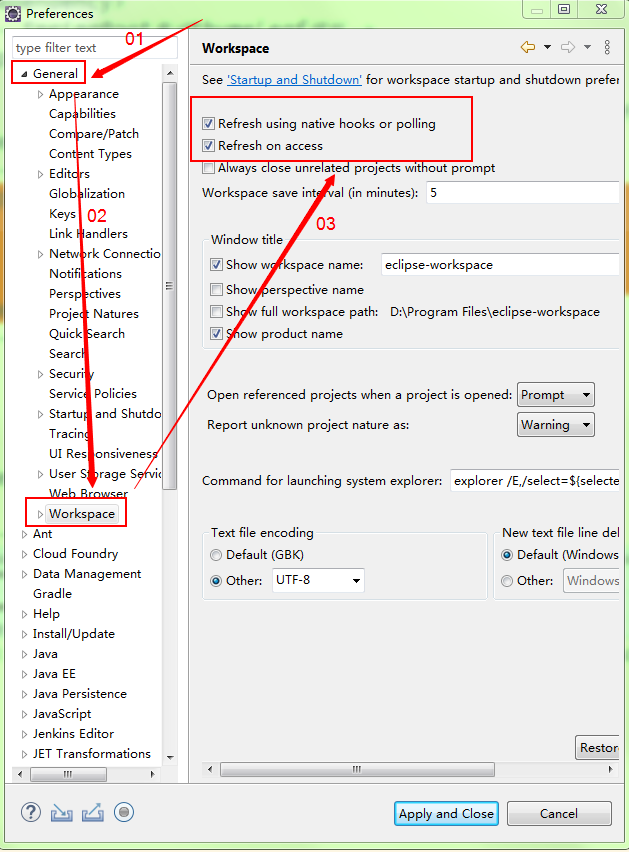Toggle Show product name checkbox

click(x=216, y=334)
